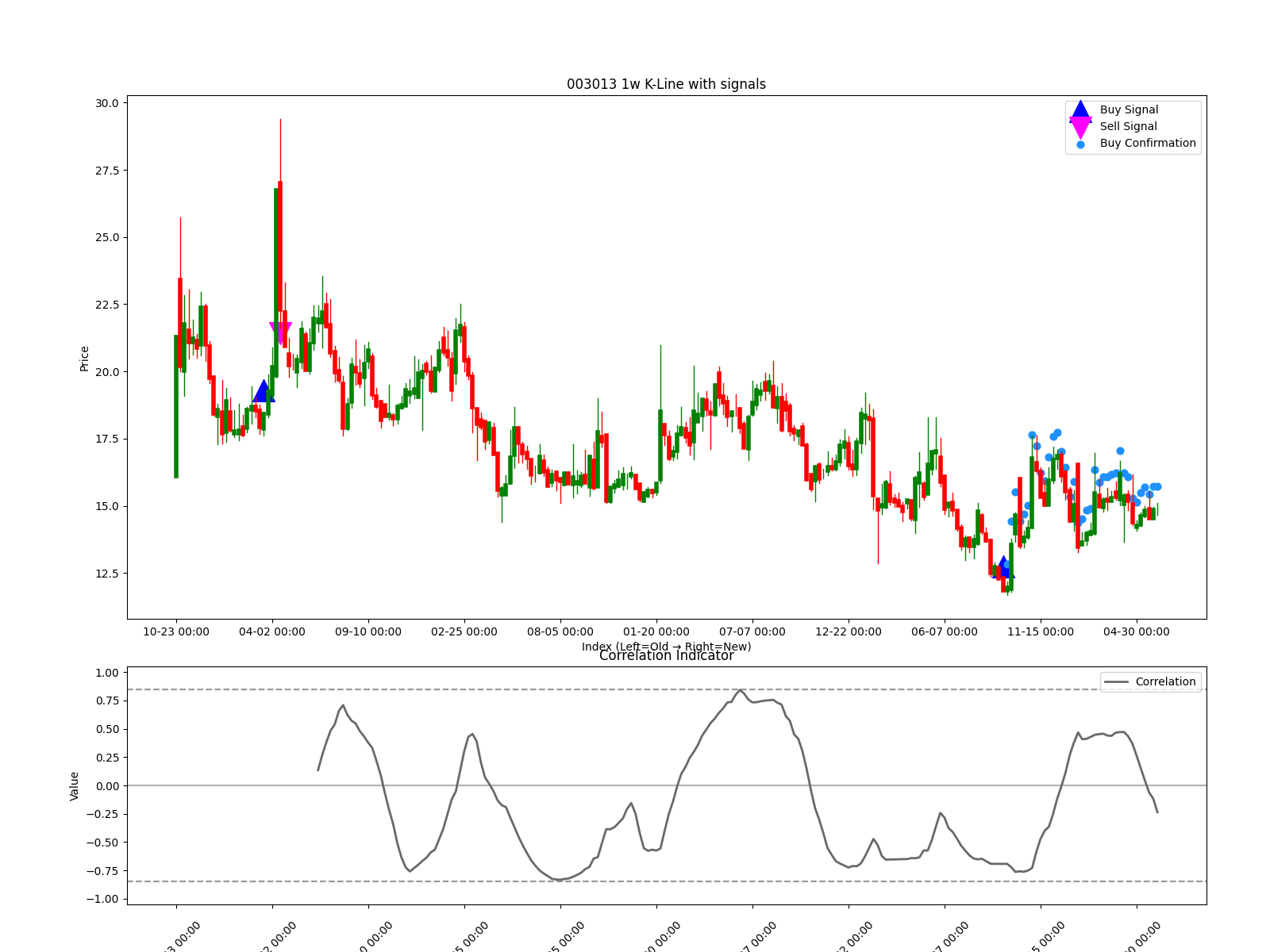Click the 08-05 00:00 x-axis tick label

tap(560, 631)
